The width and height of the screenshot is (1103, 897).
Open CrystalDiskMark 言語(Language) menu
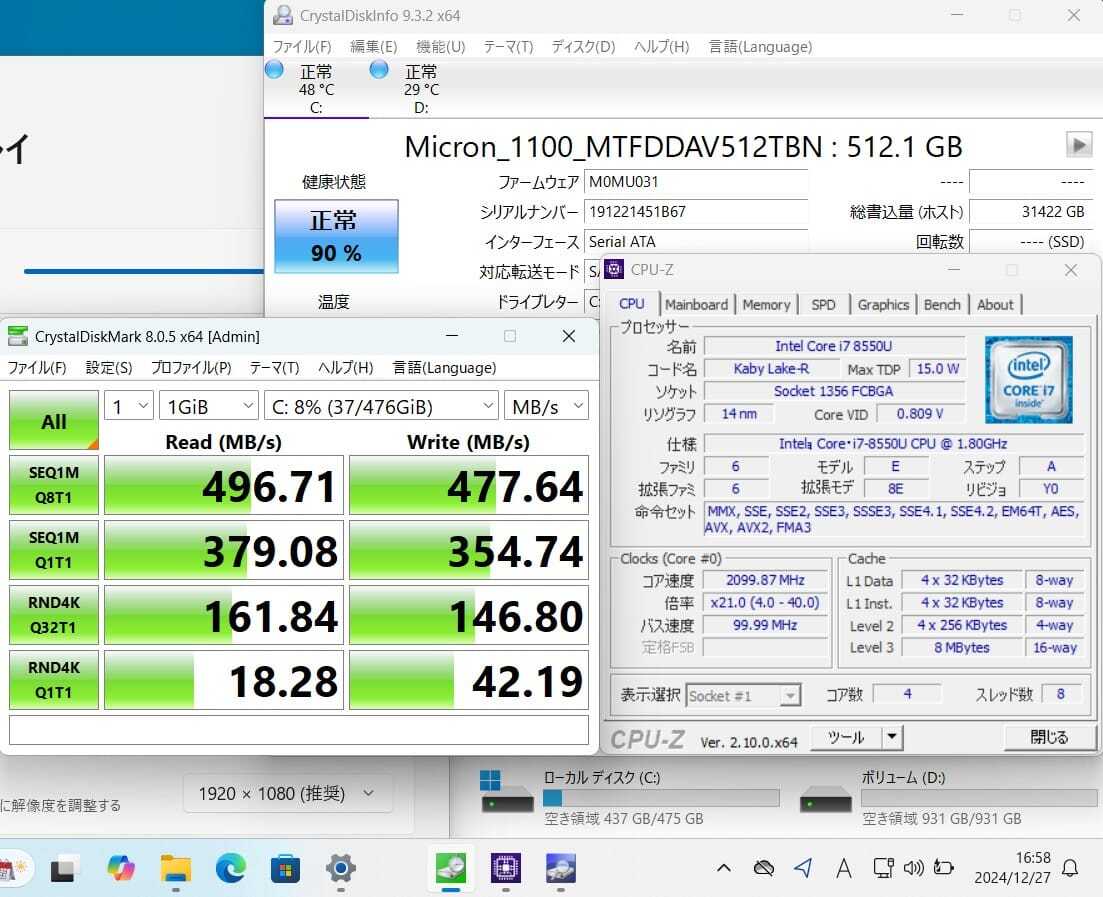point(444,367)
